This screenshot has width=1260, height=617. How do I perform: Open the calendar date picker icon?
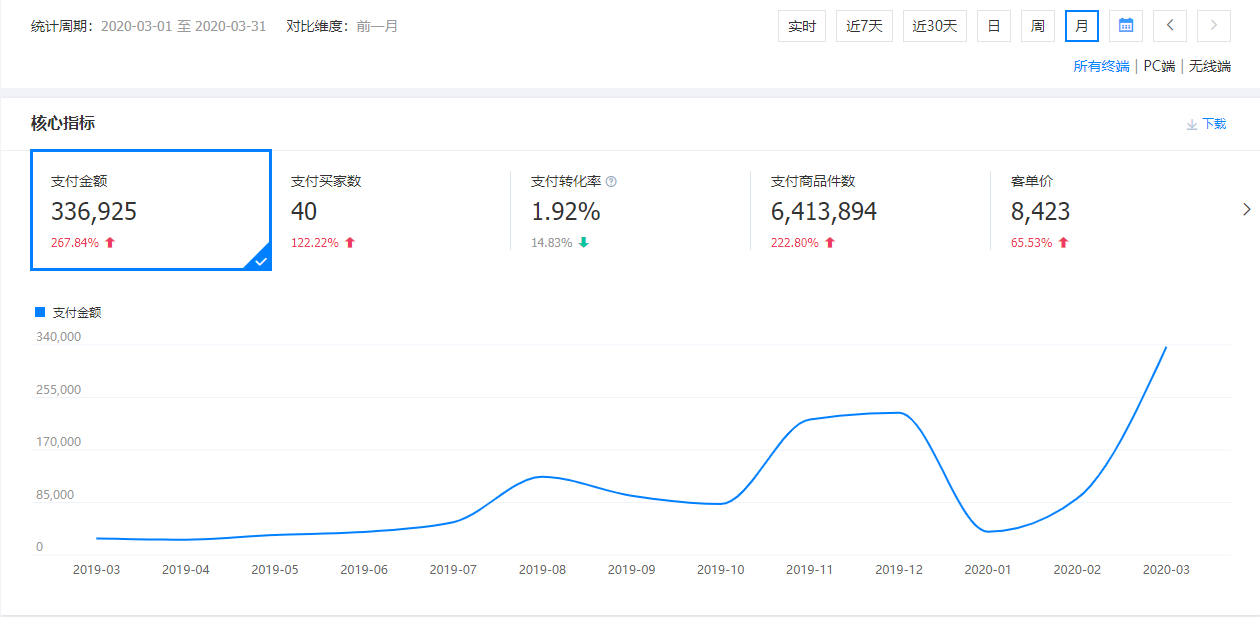tap(1126, 26)
